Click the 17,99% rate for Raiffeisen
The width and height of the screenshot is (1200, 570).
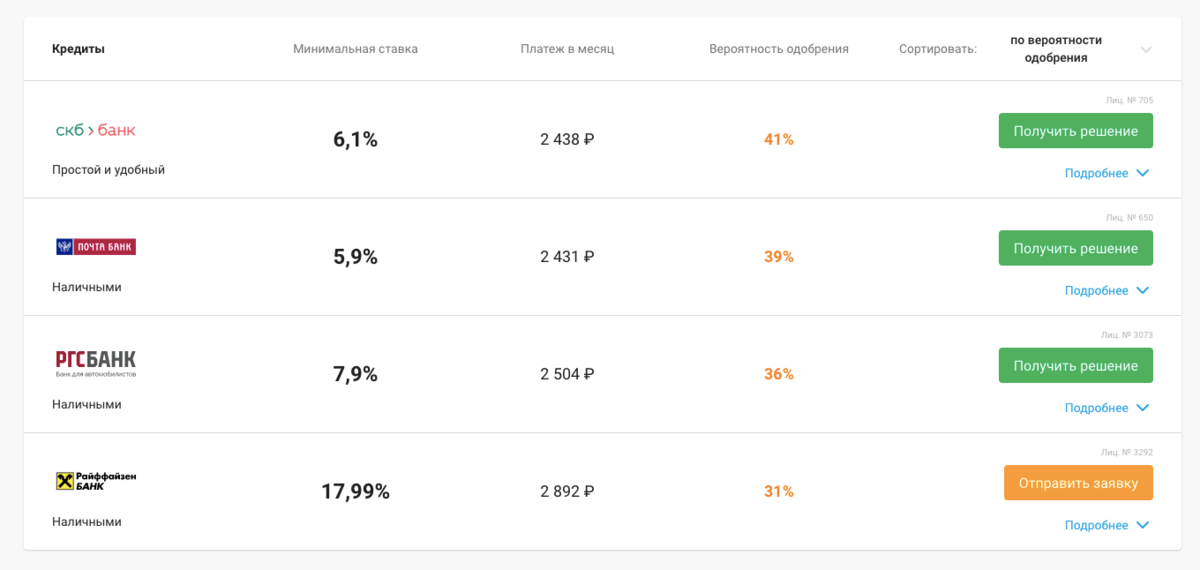pos(355,492)
